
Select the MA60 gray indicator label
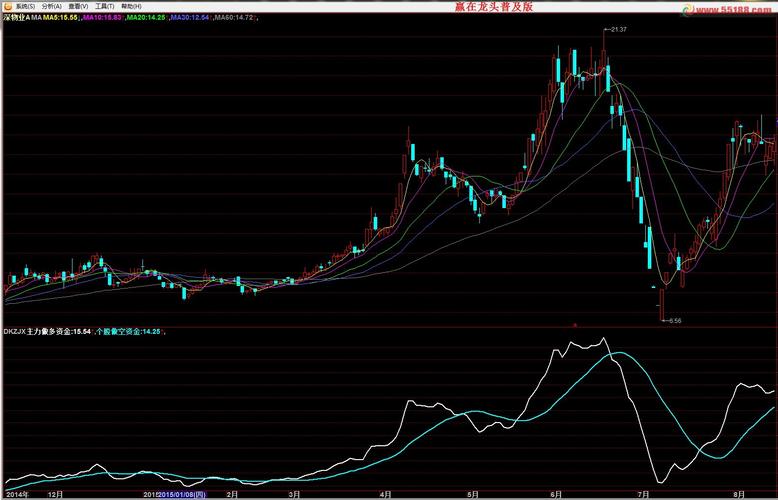(x=233, y=17)
